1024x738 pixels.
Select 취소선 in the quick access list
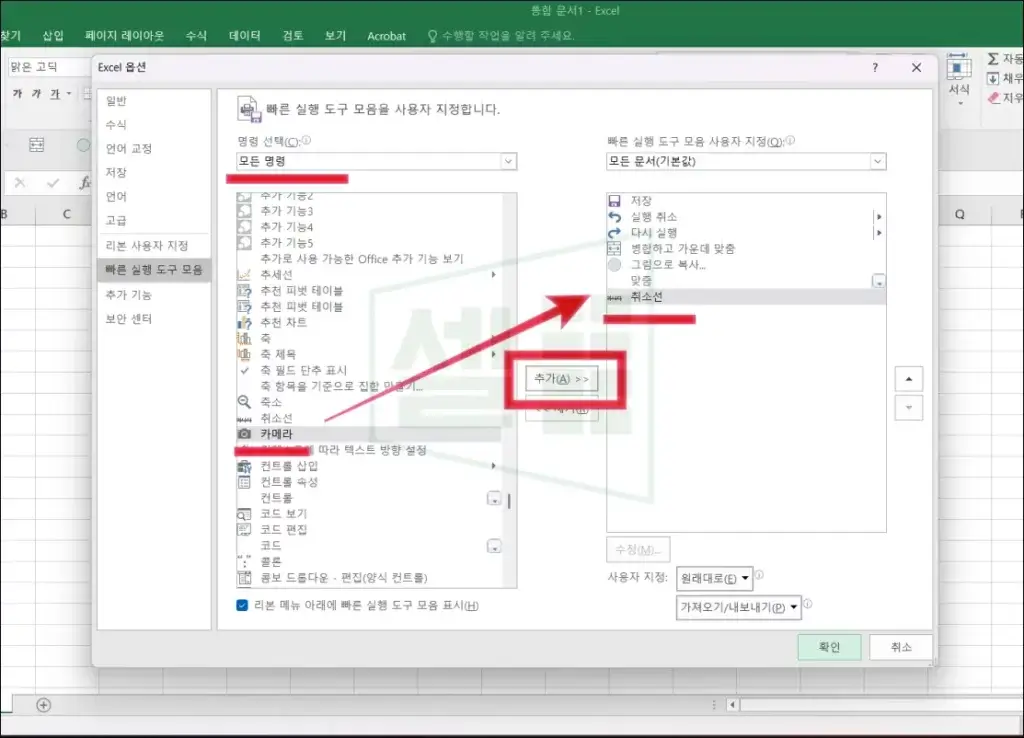pos(746,297)
